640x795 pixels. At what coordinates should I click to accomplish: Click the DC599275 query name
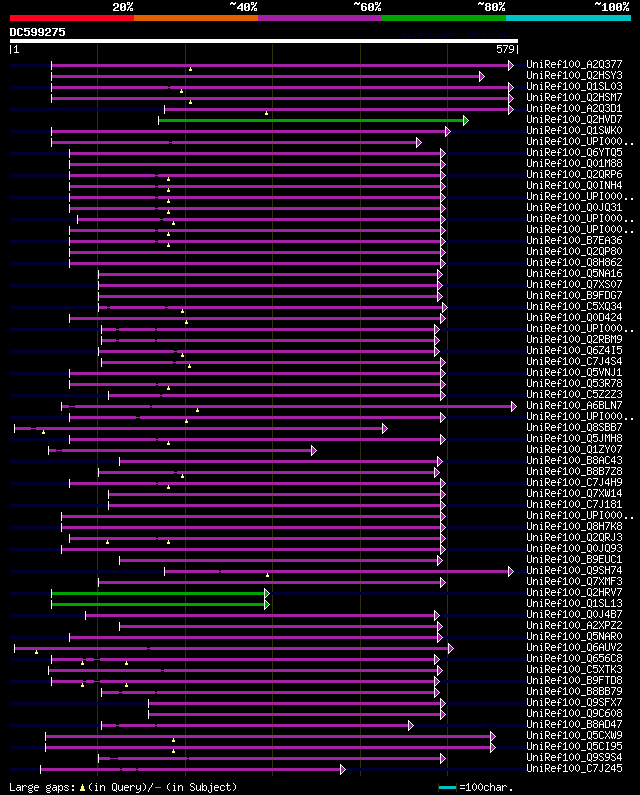pos(38,32)
